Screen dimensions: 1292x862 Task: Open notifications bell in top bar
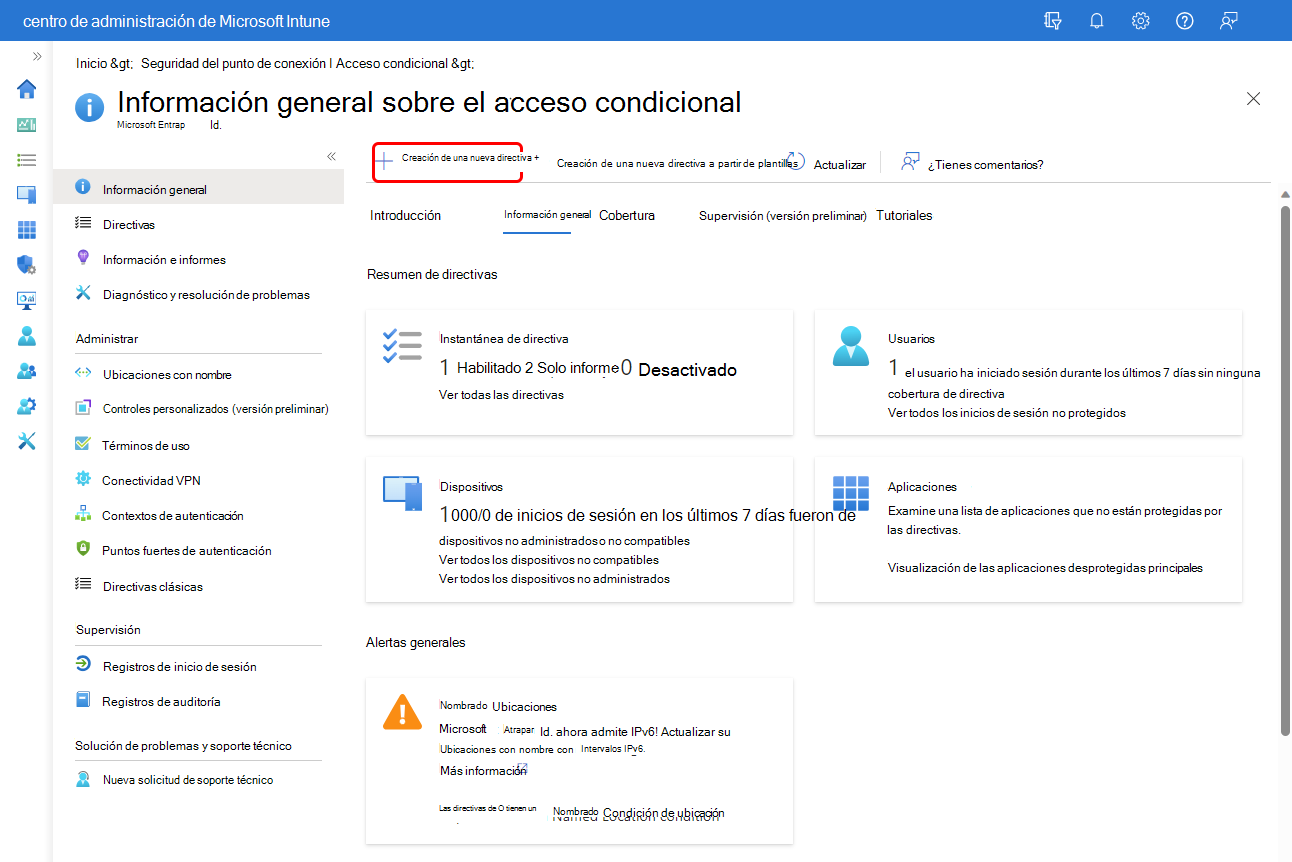click(x=1096, y=20)
